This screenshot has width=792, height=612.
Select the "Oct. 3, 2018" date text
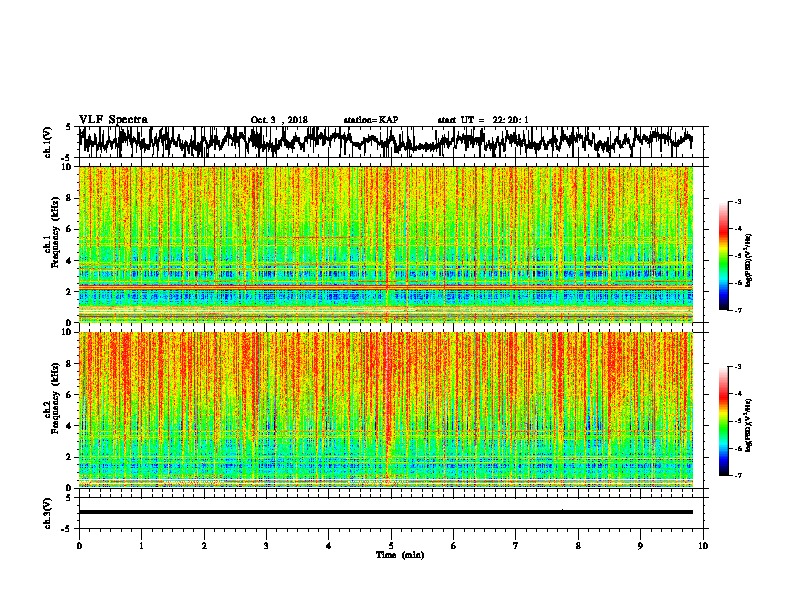point(279,120)
